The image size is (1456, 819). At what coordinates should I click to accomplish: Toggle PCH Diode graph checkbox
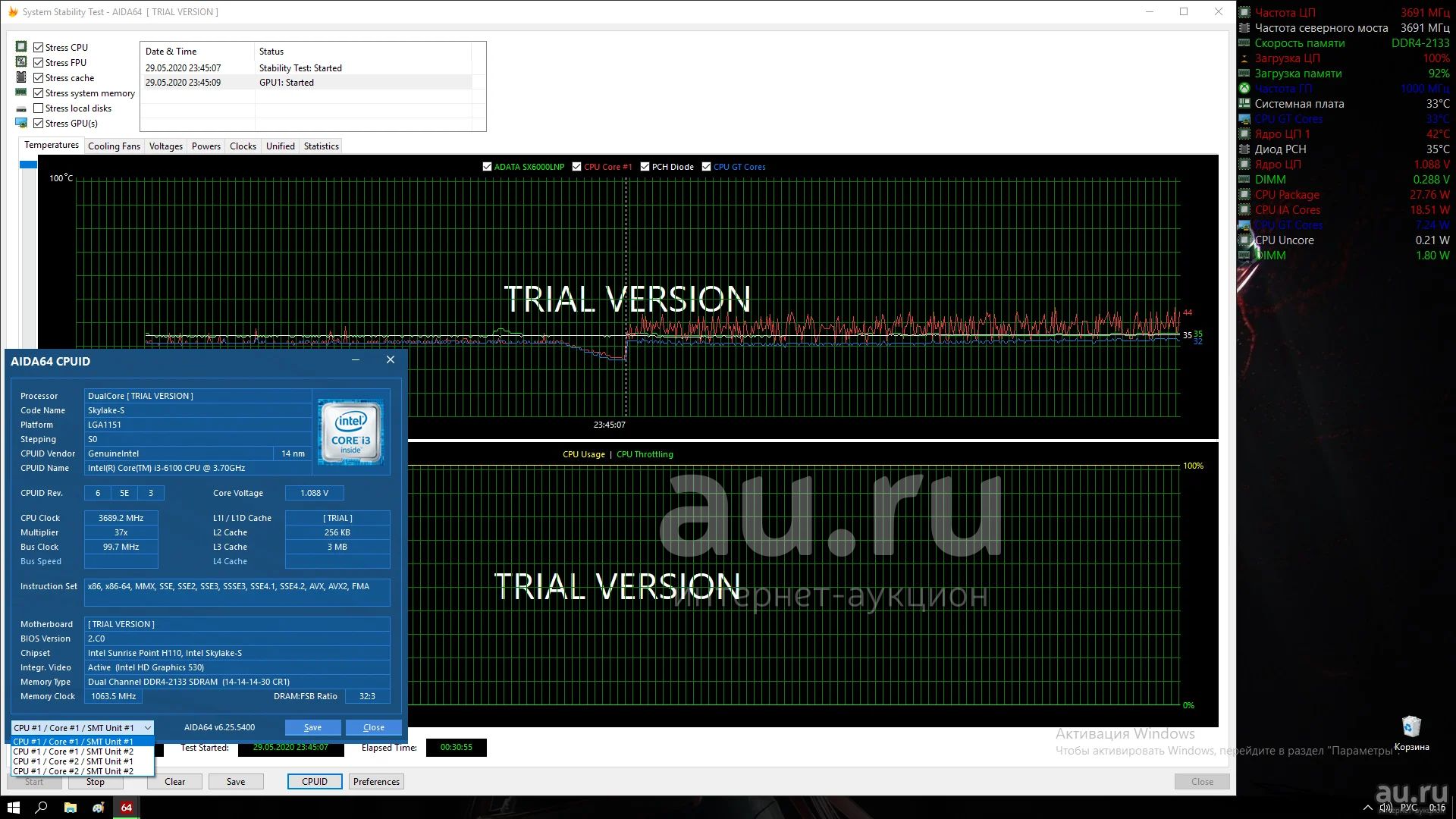[x=645, y=167]
